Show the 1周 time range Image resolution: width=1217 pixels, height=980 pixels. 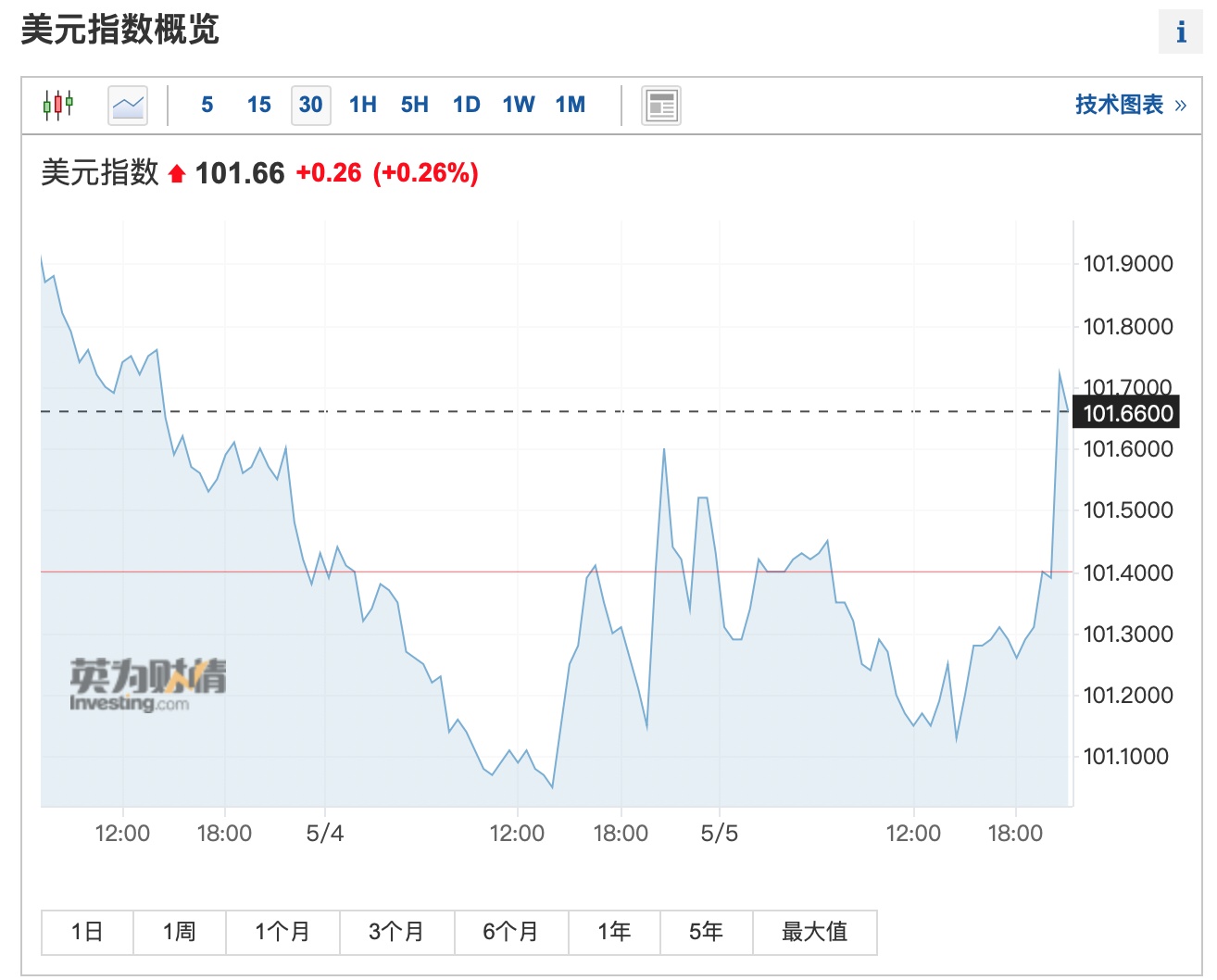pyautogui.click(x=180, y=932)
